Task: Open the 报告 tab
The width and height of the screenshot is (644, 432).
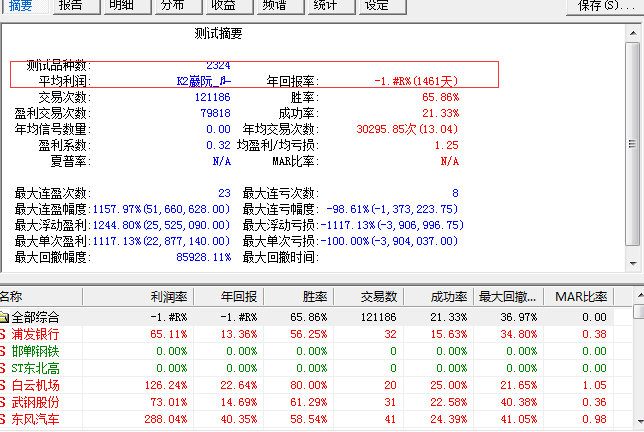Action: (x=71, y=6)
